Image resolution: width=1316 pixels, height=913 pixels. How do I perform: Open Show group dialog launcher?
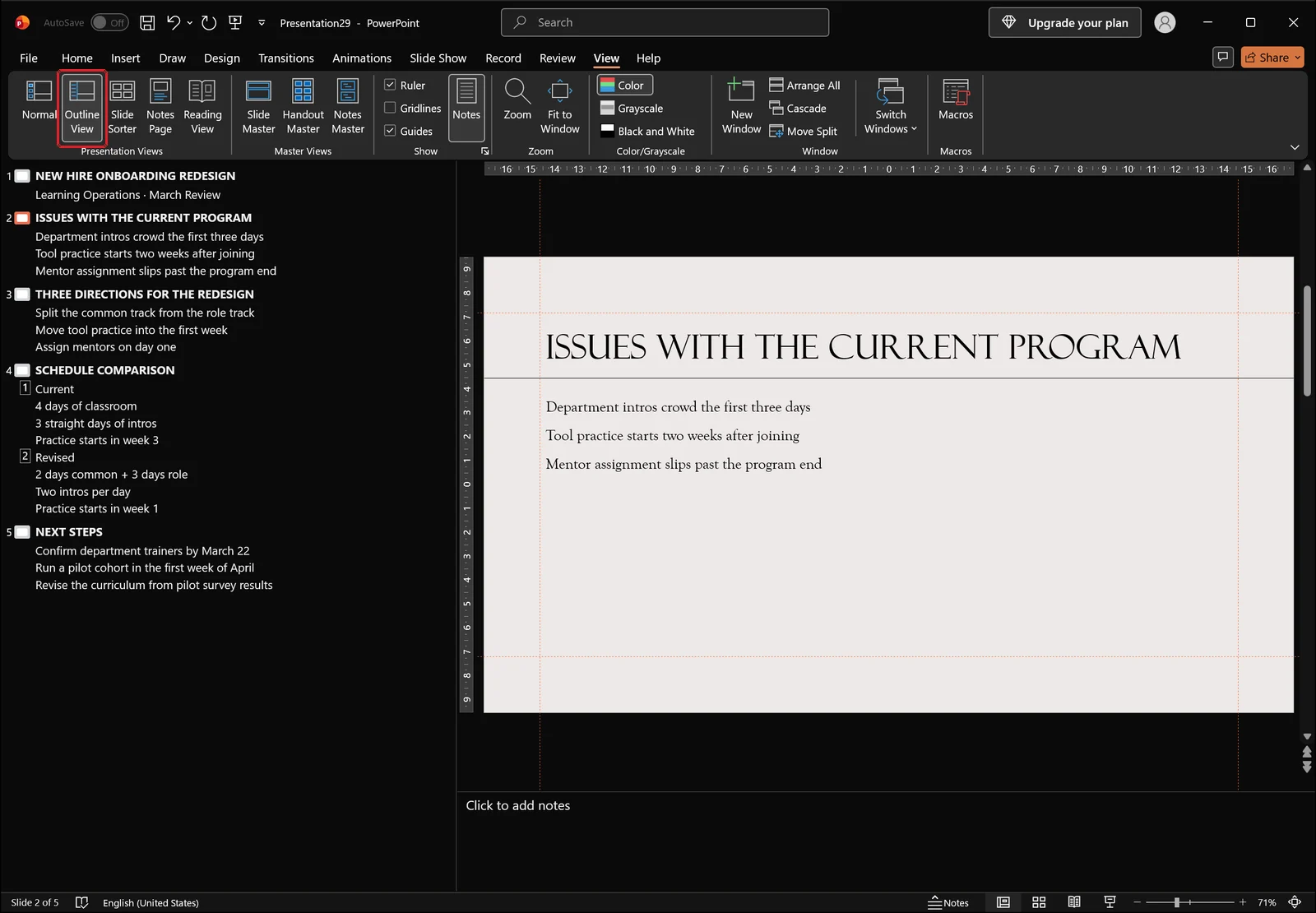[485, 151]
